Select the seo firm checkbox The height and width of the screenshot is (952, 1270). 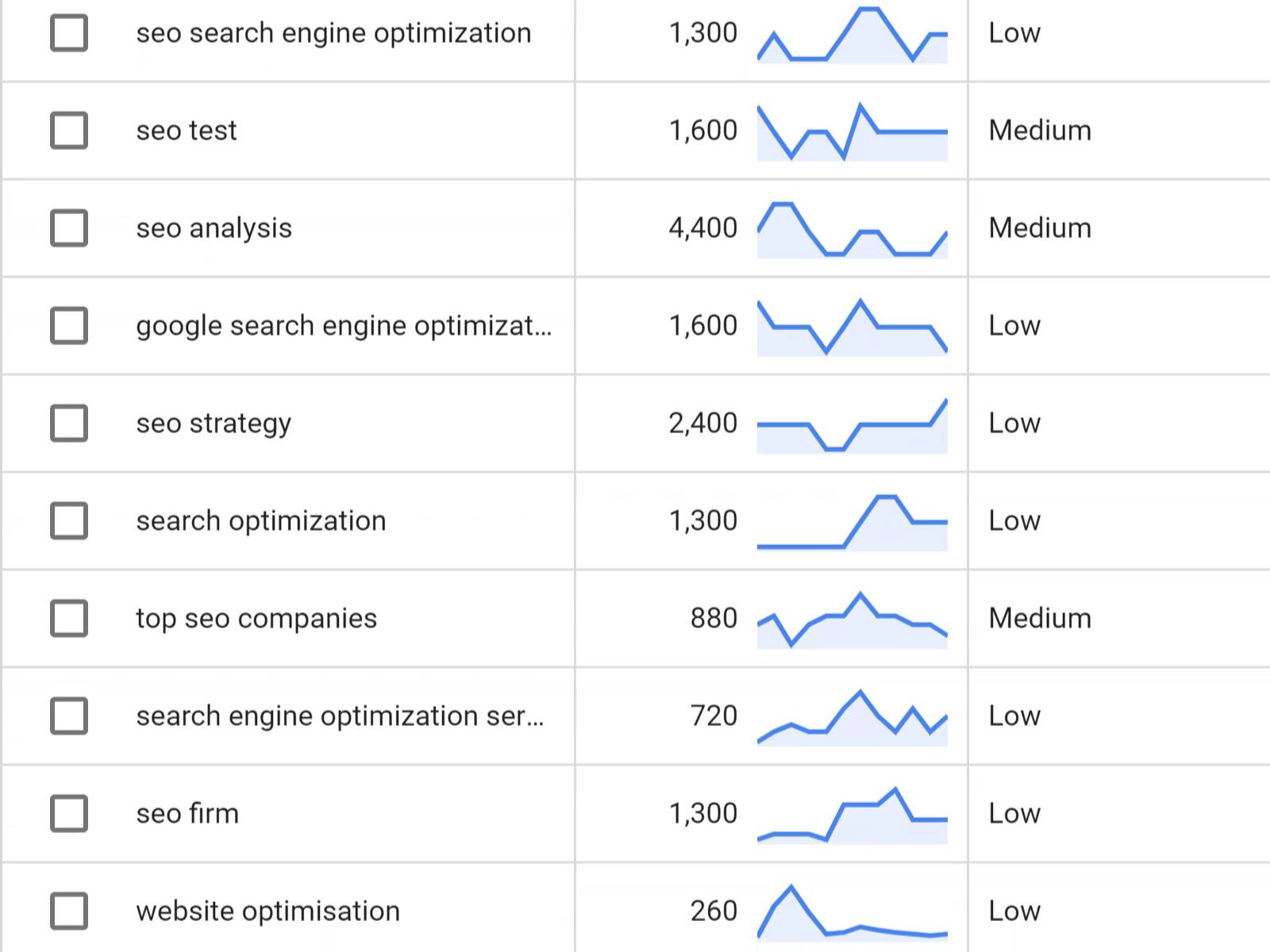pyautogui.click(x=69, y=814)
